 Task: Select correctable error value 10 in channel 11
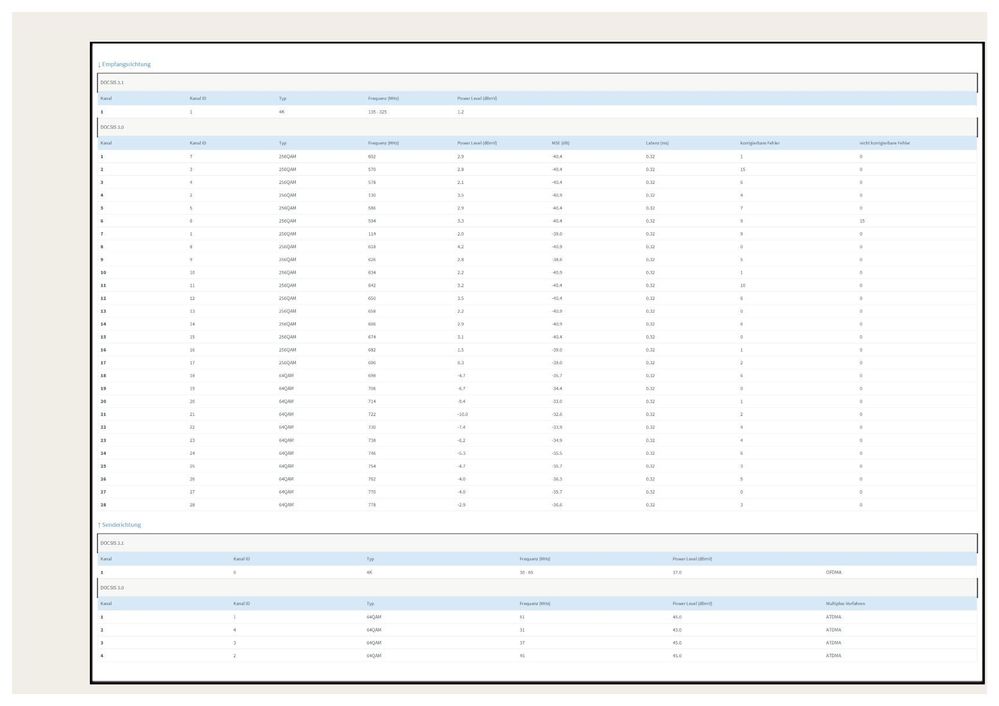pos(742,285)
